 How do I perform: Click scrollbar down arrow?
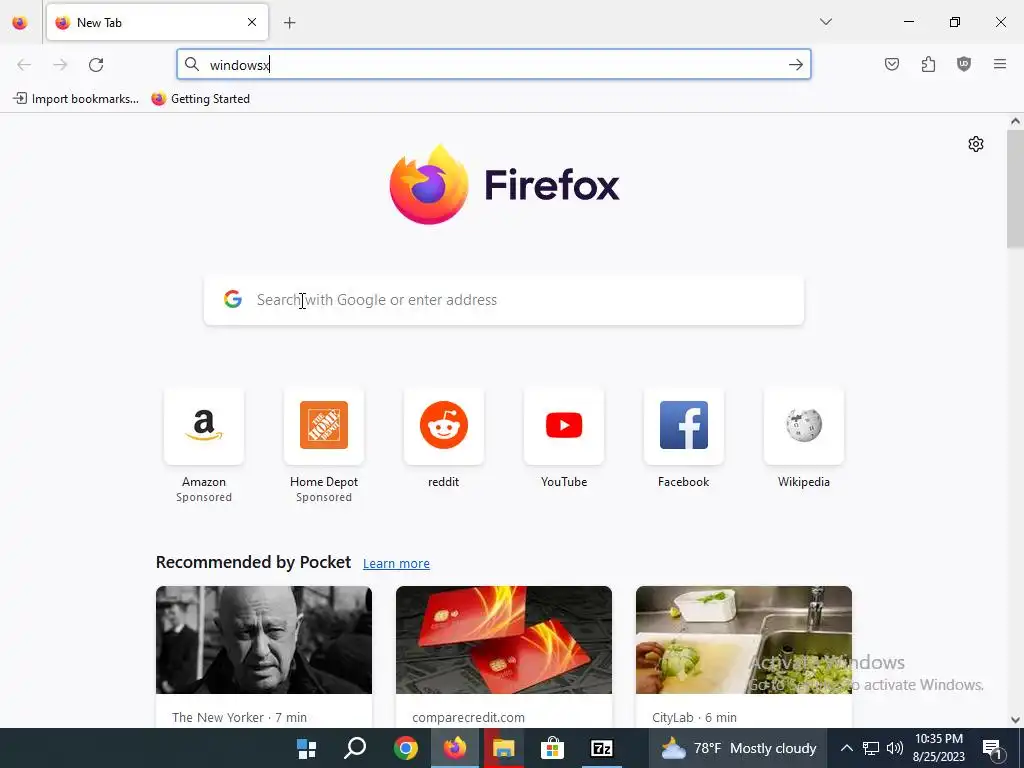point(1015,720)
